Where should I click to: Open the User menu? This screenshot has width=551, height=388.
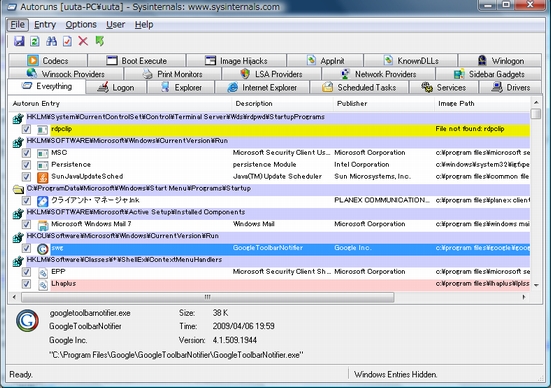click(116, 25)
